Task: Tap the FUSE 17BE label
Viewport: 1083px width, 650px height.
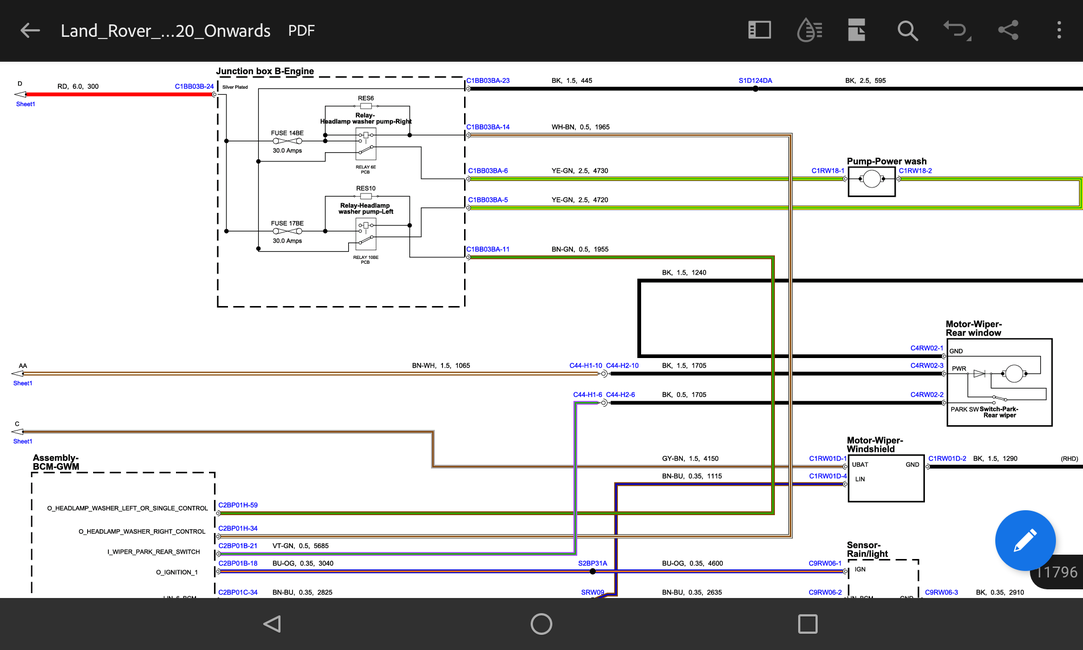Action: 287,223
